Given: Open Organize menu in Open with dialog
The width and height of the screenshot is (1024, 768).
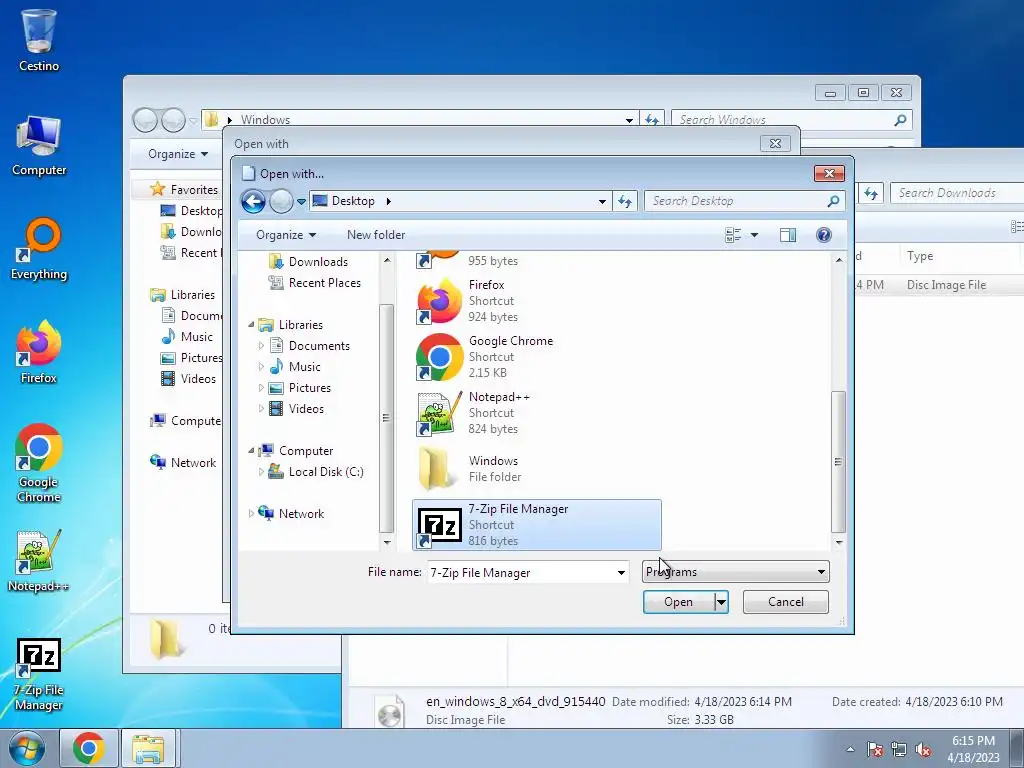Looking at the screenshot, I should 285,235.
